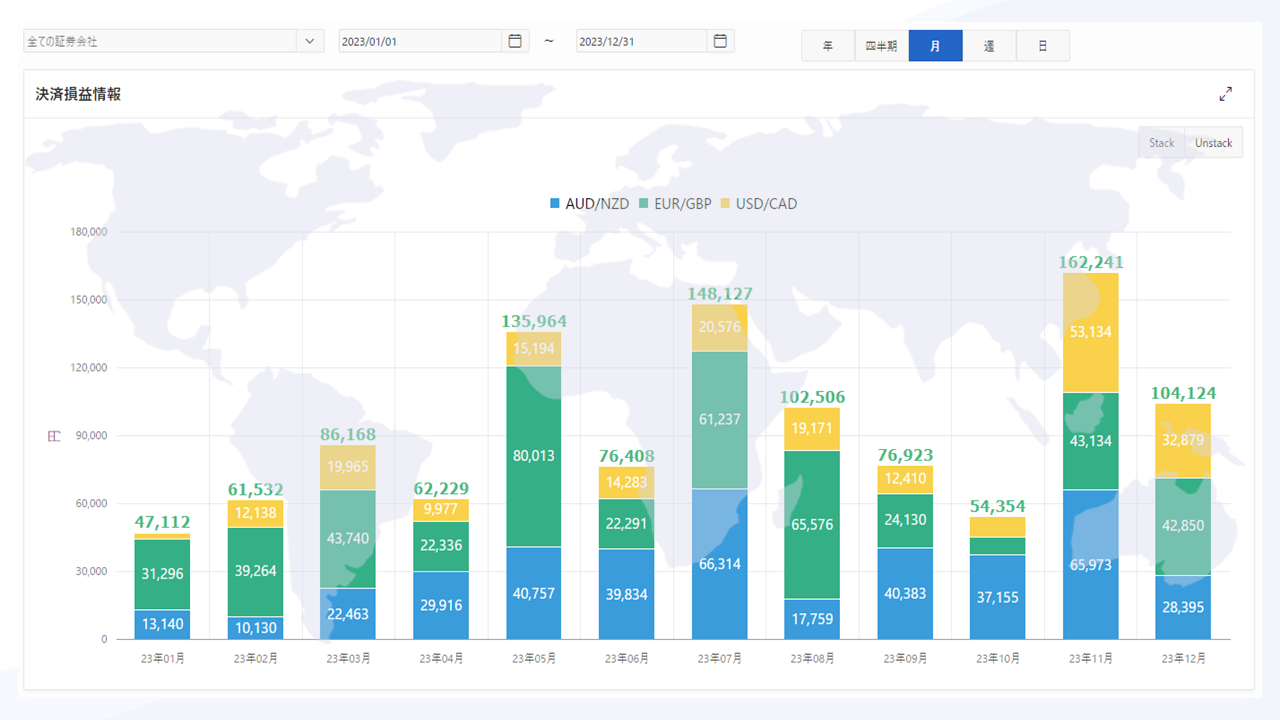
Task: Click the 23年05月 axis label
Action: click(534, 659)
